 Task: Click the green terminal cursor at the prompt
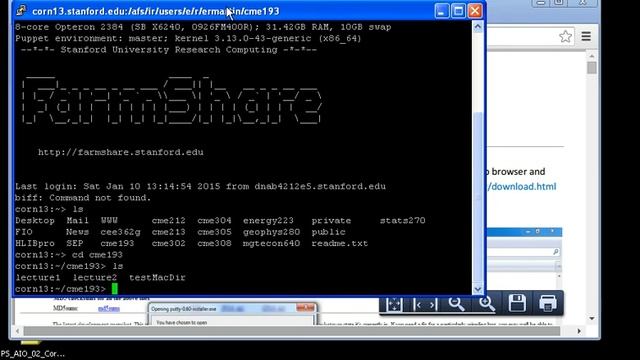pyautogui.click(x=115, y=289)
